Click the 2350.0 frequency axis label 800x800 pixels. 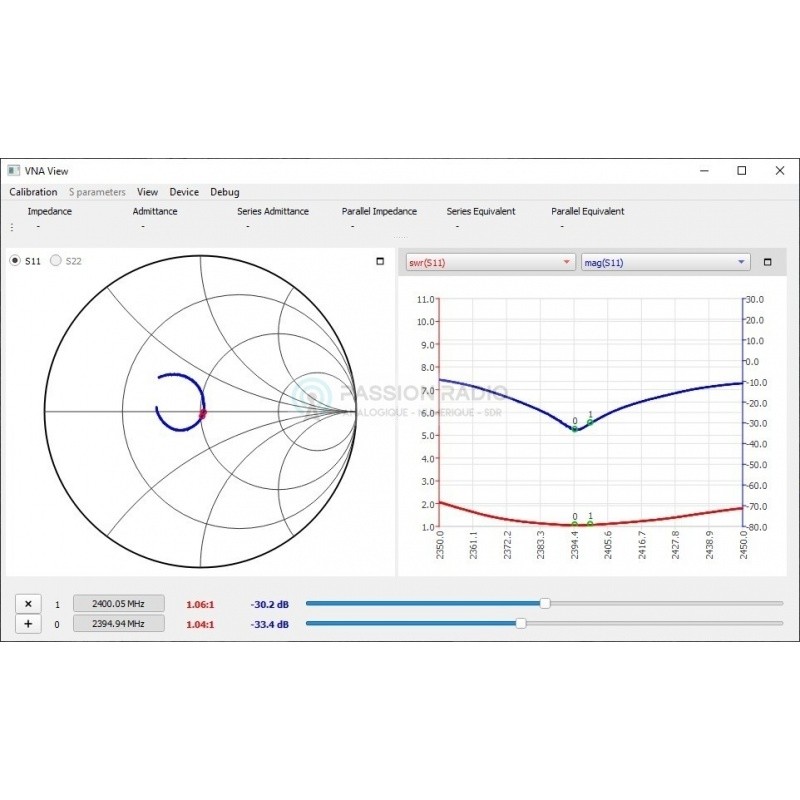pyautogui.click(x=440, y=544)
